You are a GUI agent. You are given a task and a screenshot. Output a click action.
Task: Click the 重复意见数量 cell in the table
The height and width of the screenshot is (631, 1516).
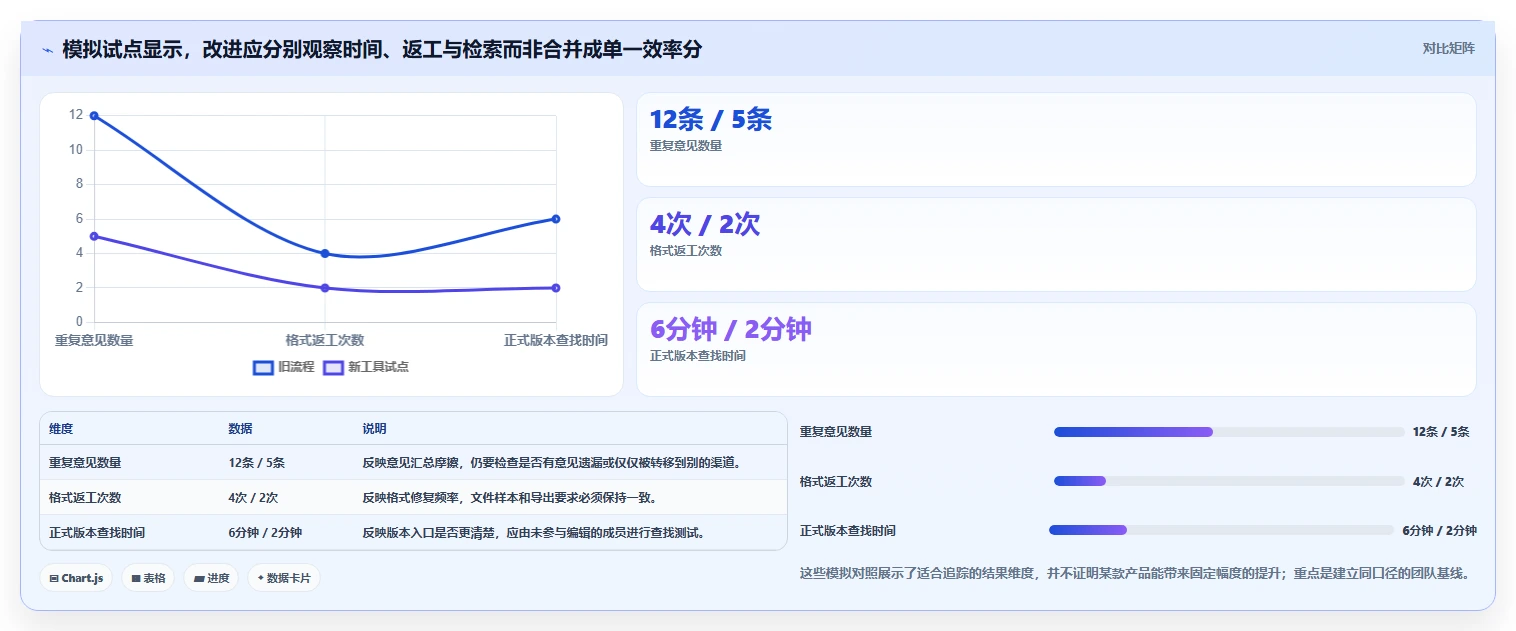point(85,463)
